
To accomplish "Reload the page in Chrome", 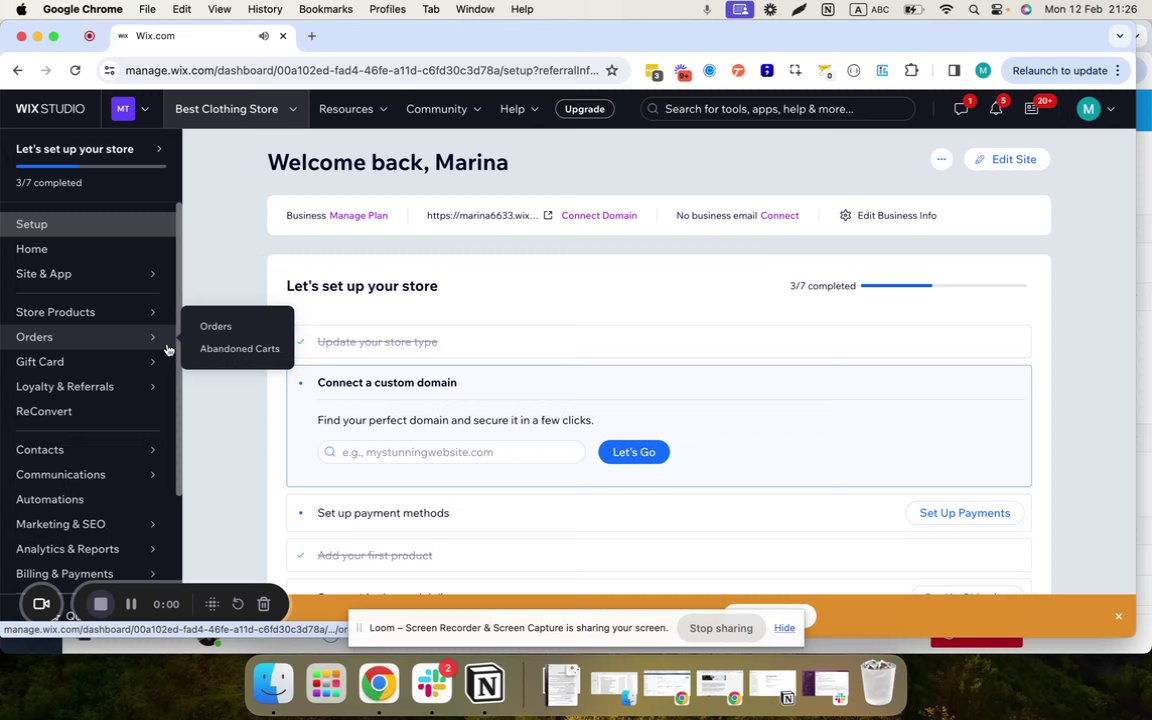I will pyautogui.click(x=75, y=71).
